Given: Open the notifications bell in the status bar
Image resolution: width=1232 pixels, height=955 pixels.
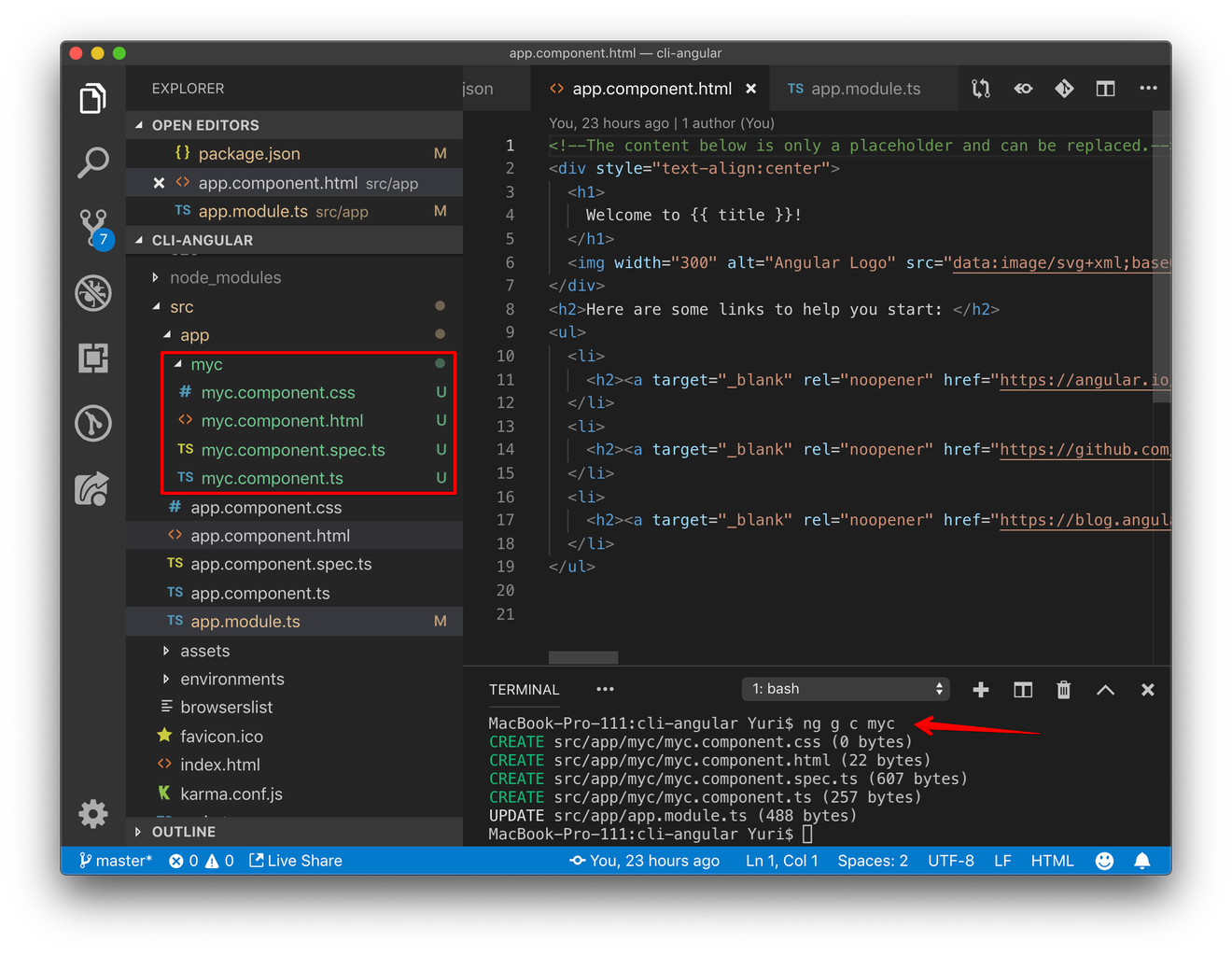Looking at the screenshot, I should [1141, 860].
